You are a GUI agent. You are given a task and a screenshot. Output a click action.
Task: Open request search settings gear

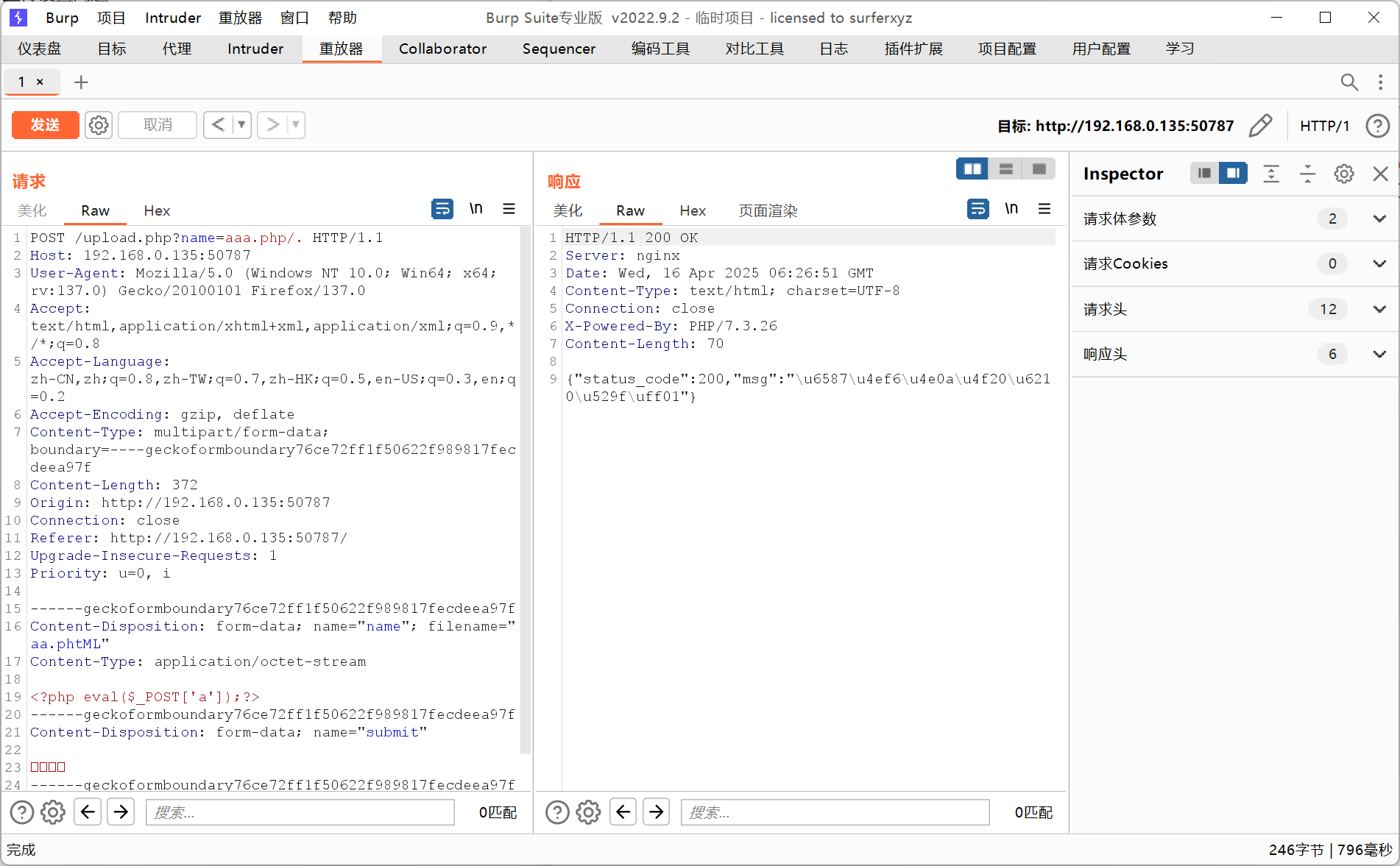click(x=53, y=812)
